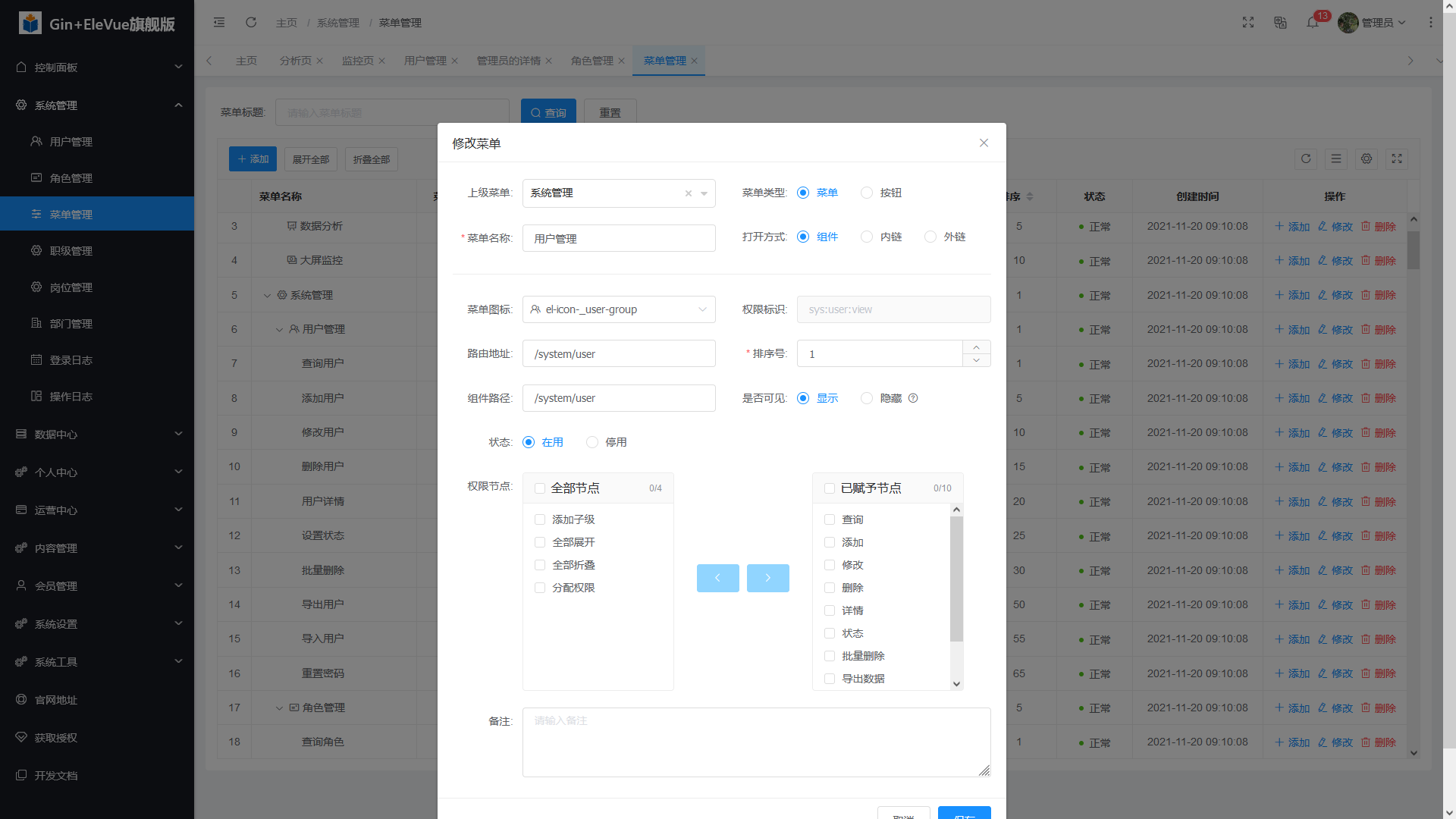Click the notification bell icon

[x=1312, y=23]
